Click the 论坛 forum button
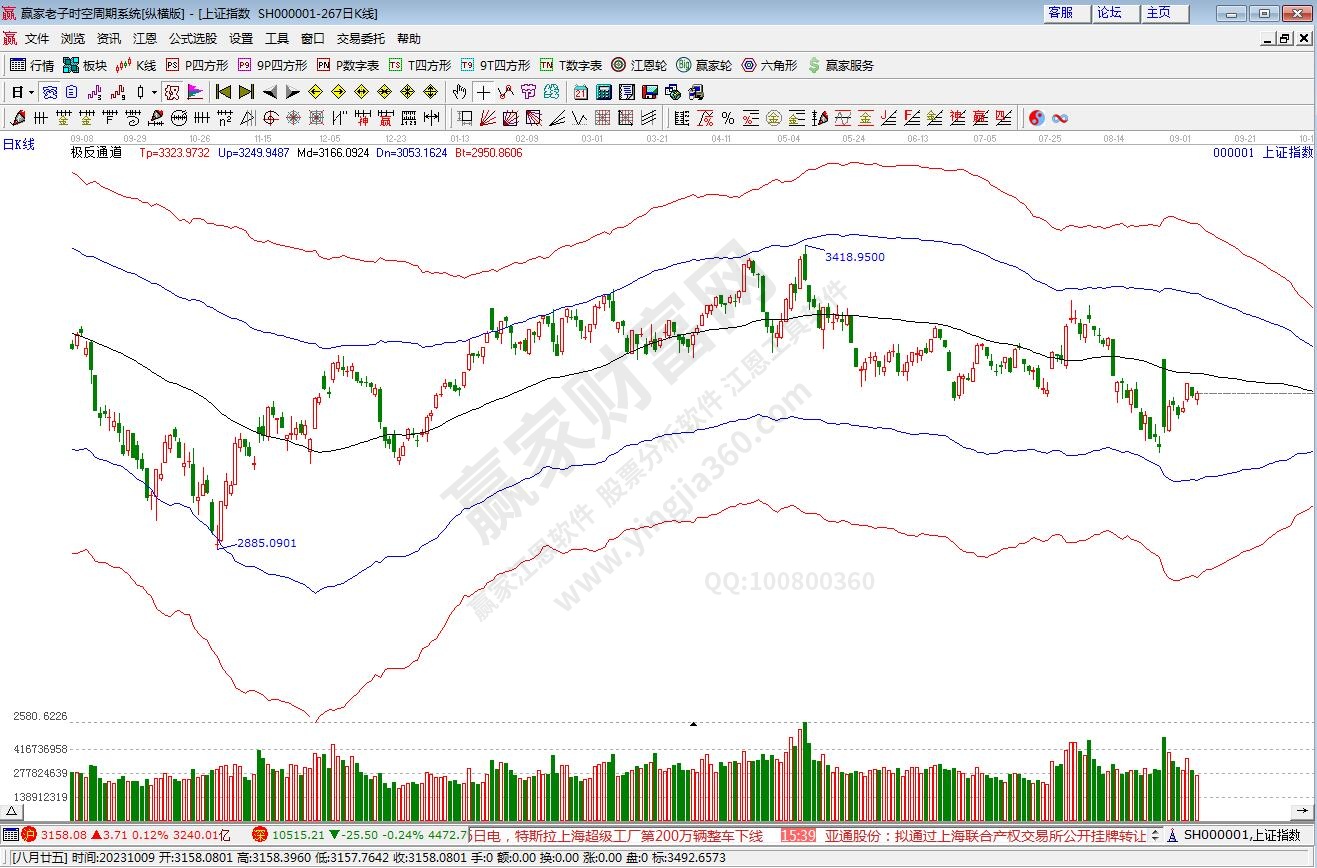 (1109, 13)
